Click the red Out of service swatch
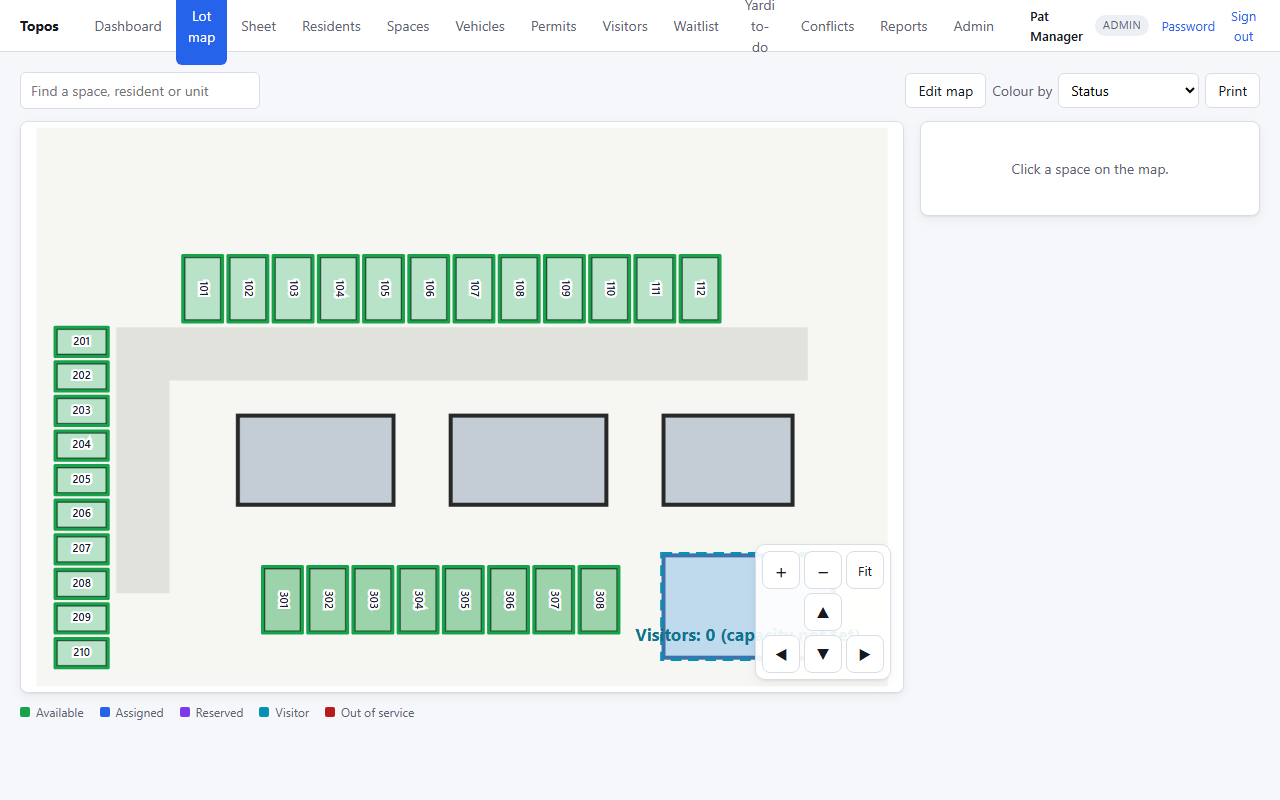 point(330,713)
